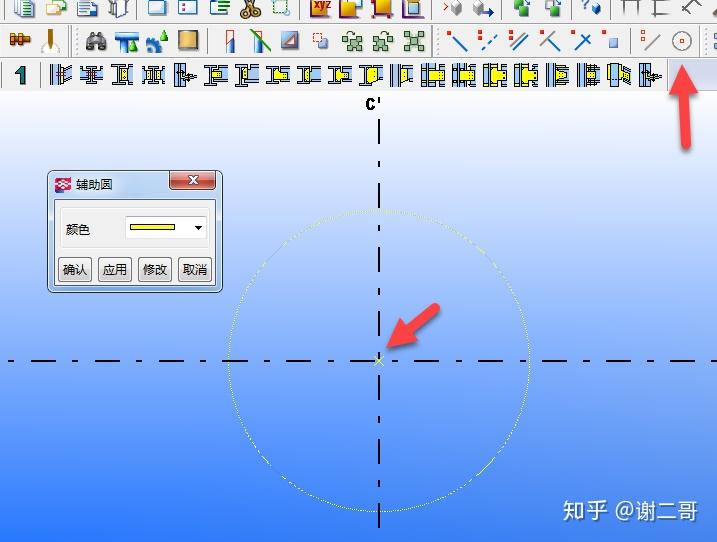Click the dashed green selection rectangle icon
Viewport: 717px width, 542px height.
point(281,8)
